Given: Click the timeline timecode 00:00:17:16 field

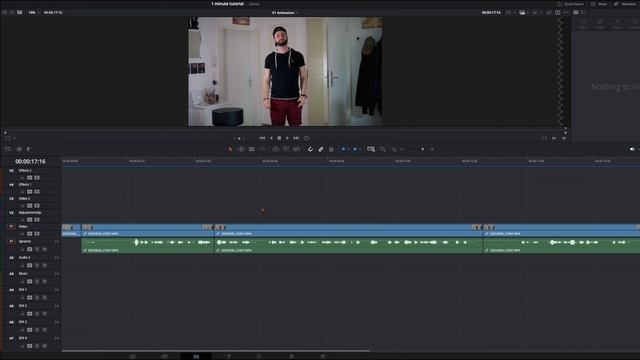Looking at the screenshot, I should [x=30, y=162].
